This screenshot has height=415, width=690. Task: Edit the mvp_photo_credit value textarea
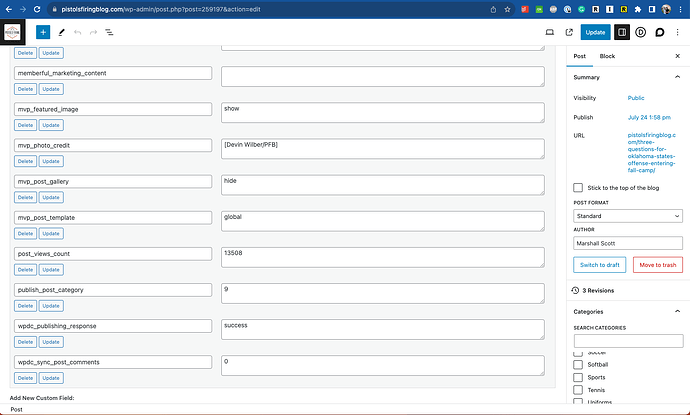pos(383,149)
